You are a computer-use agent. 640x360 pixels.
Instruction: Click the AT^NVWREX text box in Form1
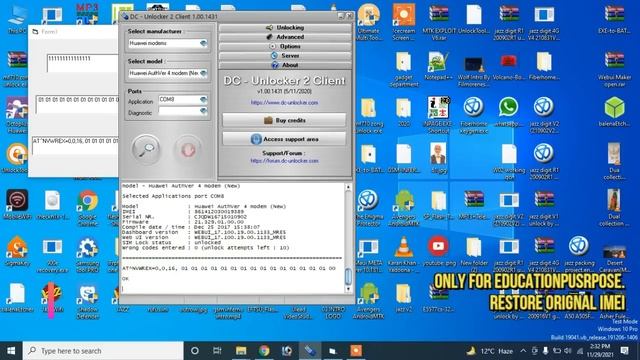[75, 146]
